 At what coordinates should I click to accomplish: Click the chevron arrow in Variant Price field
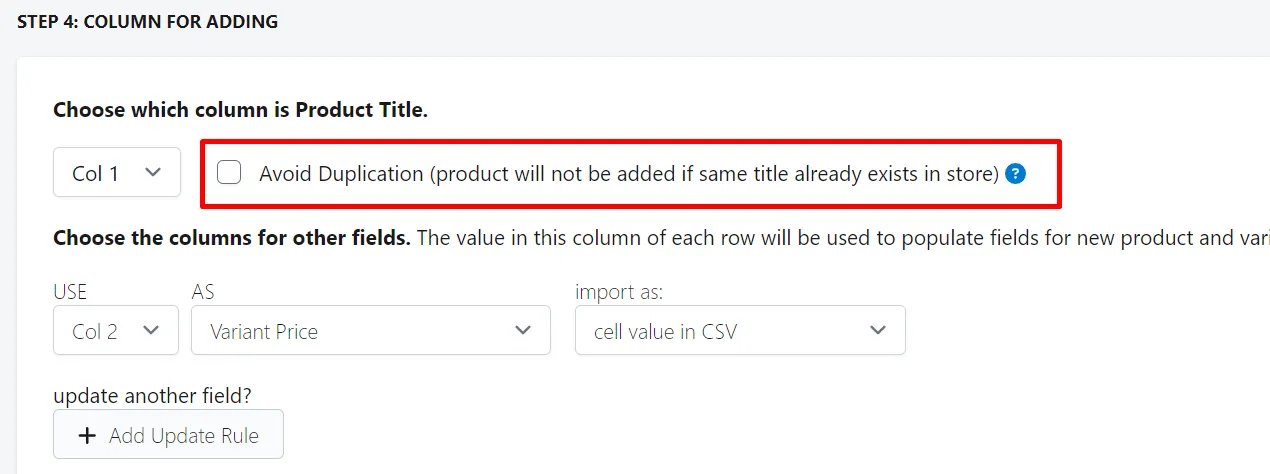523,330
